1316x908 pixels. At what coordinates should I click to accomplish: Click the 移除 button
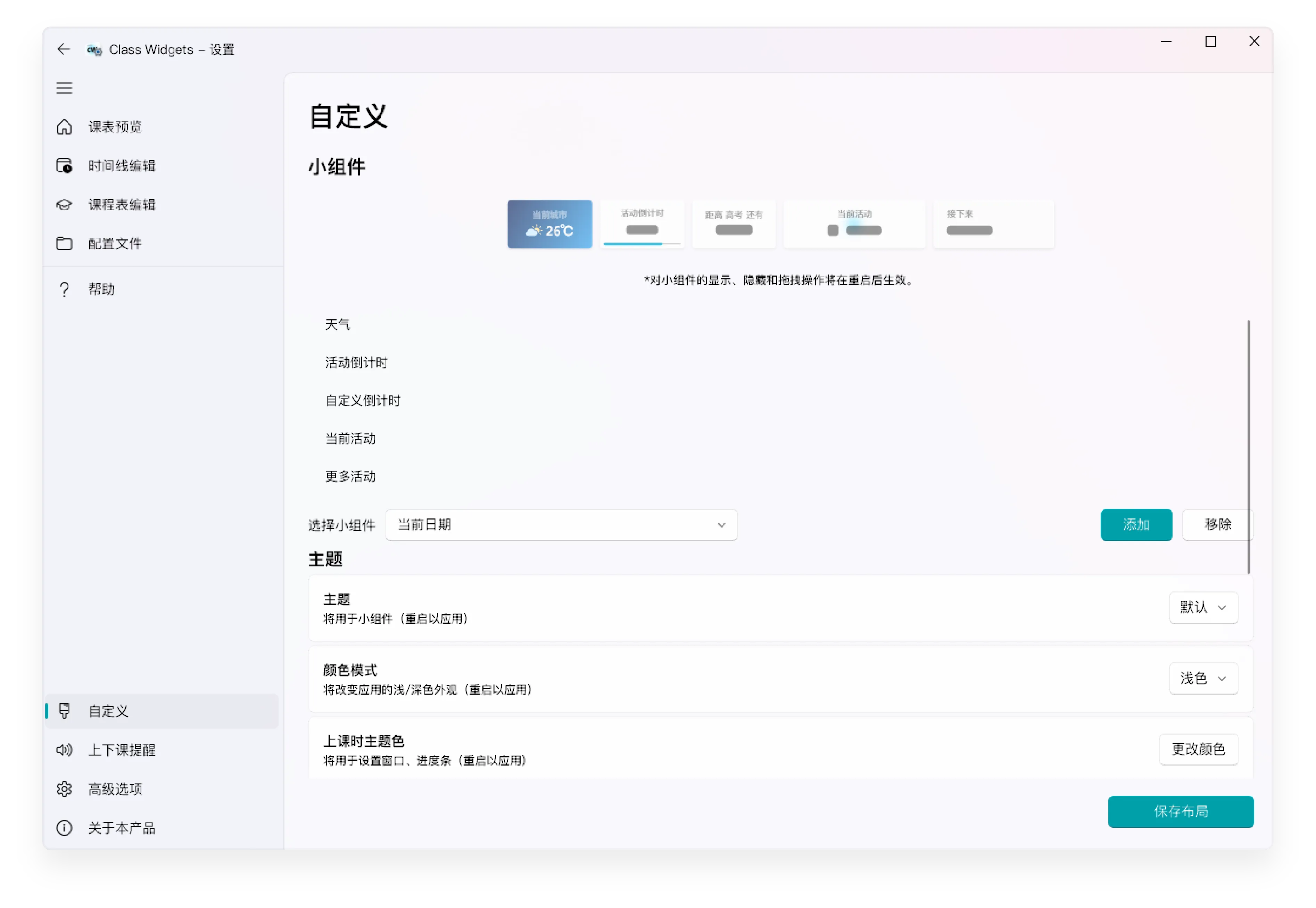1217,525
